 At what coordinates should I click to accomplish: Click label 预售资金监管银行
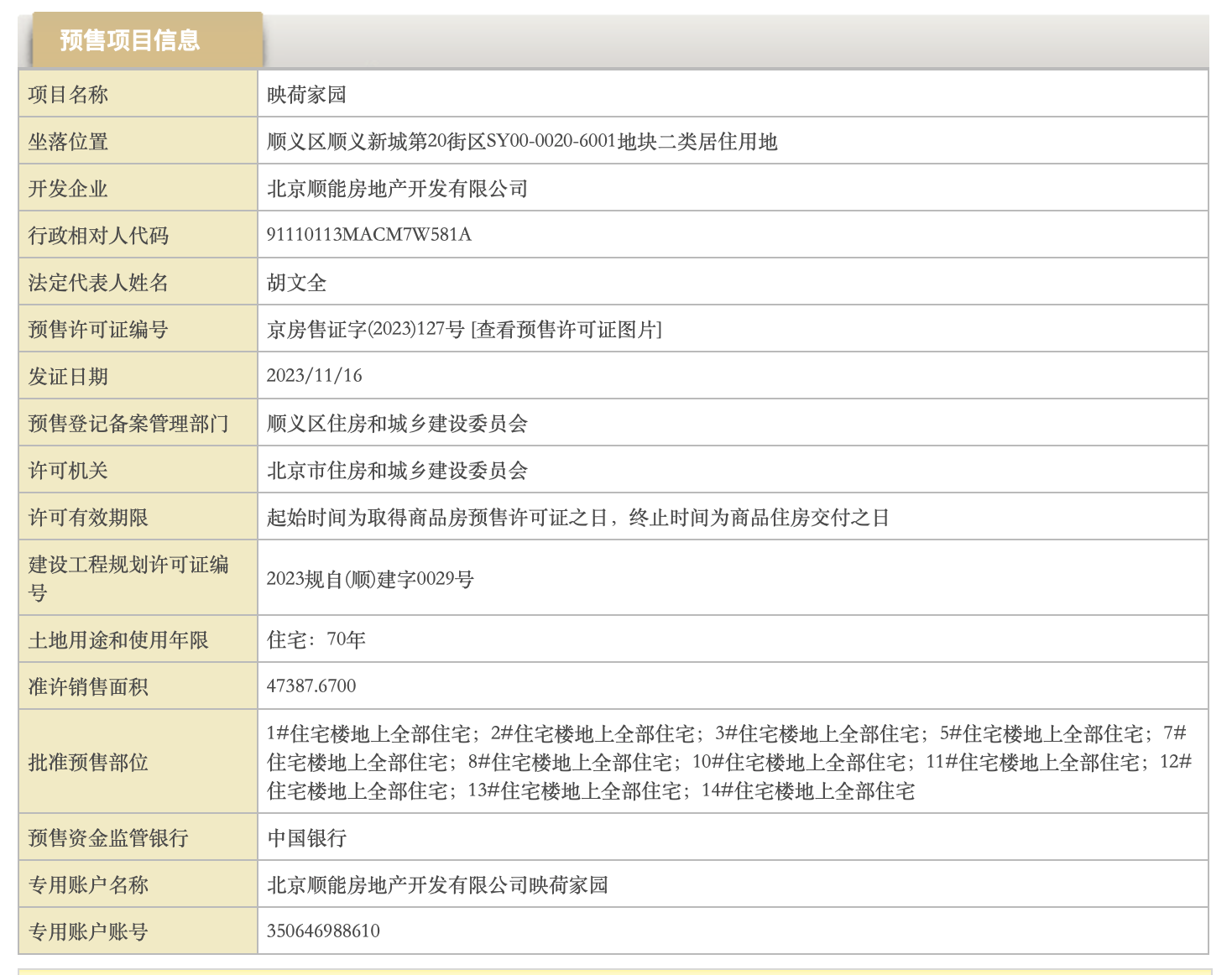108,838
